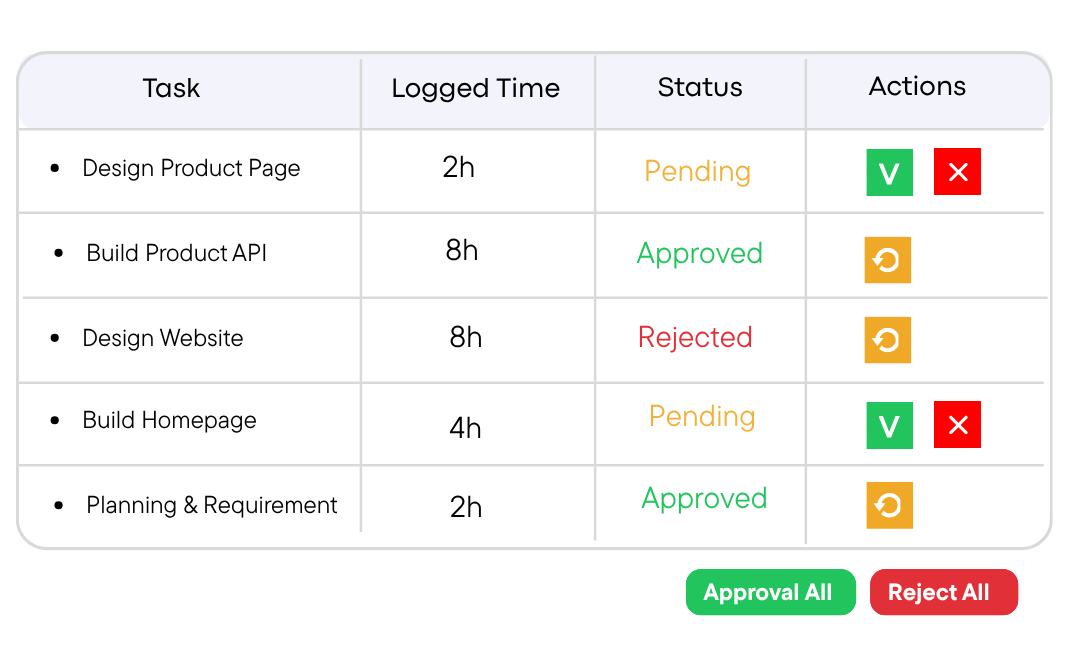Select the Actions column header
This screenshot has height=656, width=1078.
click(x=917, y=87)
